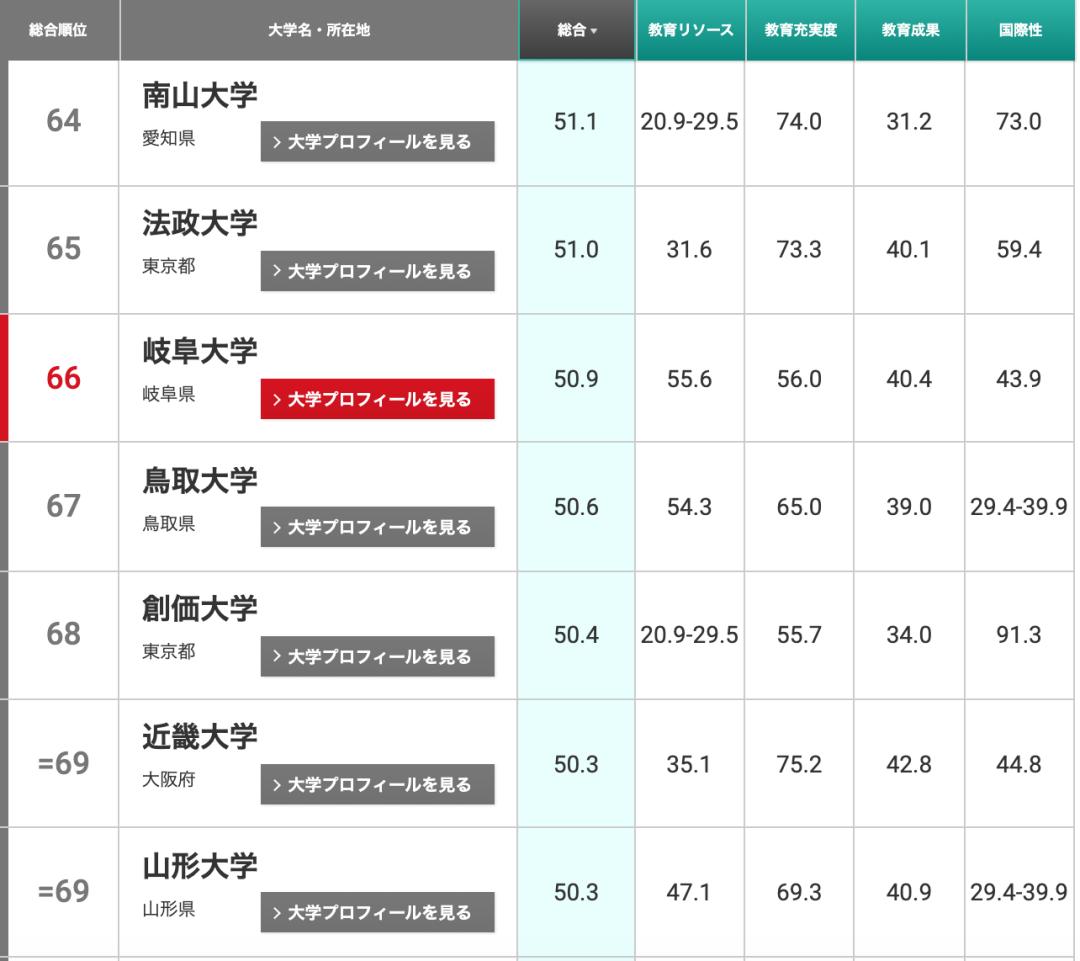1080x961 pixels.
Task: Click 南山大学 outcomes value 31.2
Action: click(909, 122)
